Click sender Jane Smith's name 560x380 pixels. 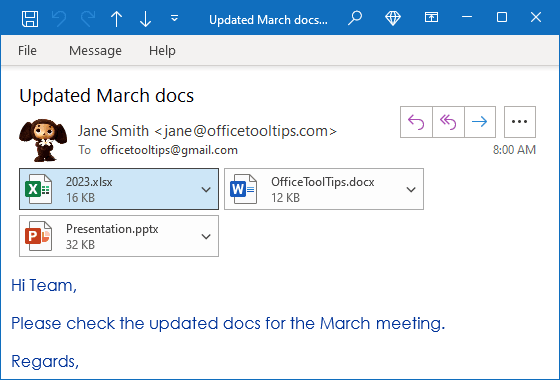pyautogui.click(x=113, y=131)
